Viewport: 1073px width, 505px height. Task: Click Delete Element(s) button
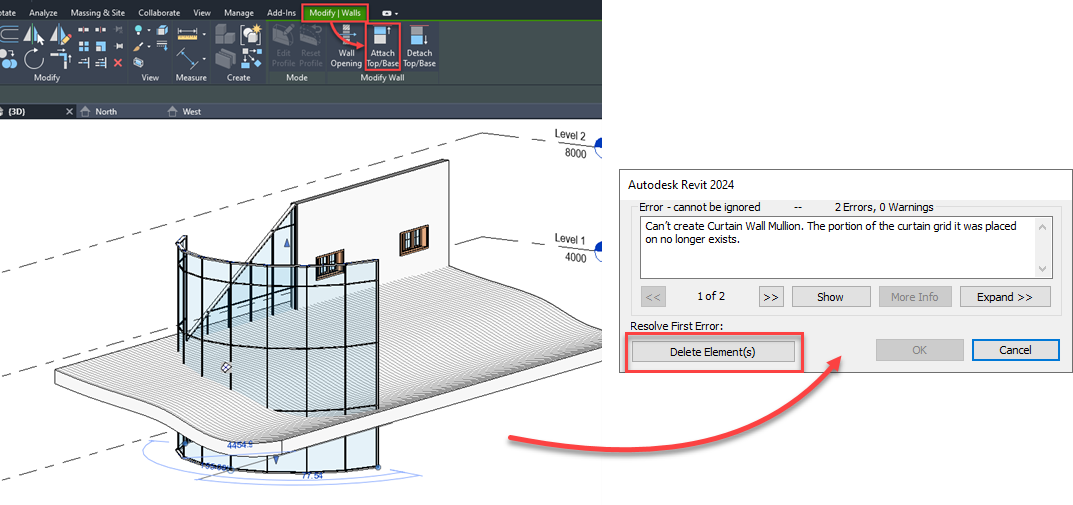point(713,352)
